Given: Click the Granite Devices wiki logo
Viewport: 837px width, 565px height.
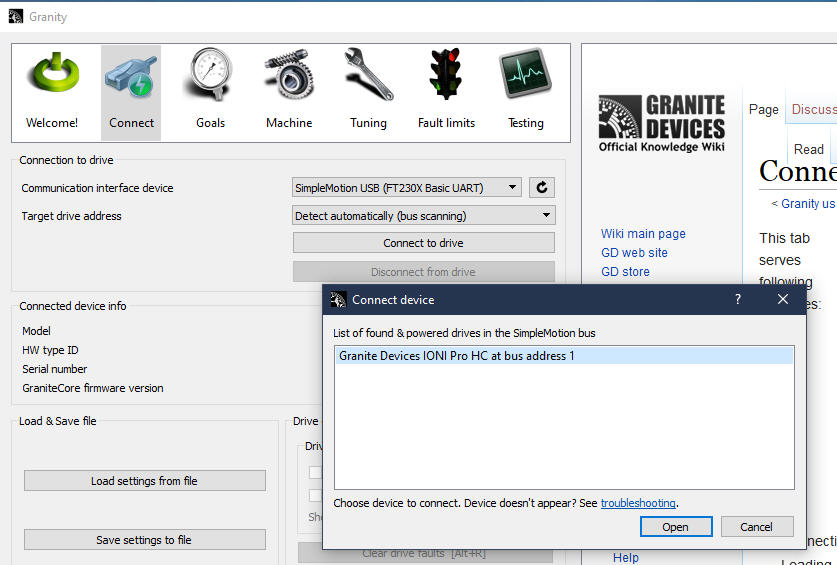Looking at the screenshot, I should coord(661,123).
